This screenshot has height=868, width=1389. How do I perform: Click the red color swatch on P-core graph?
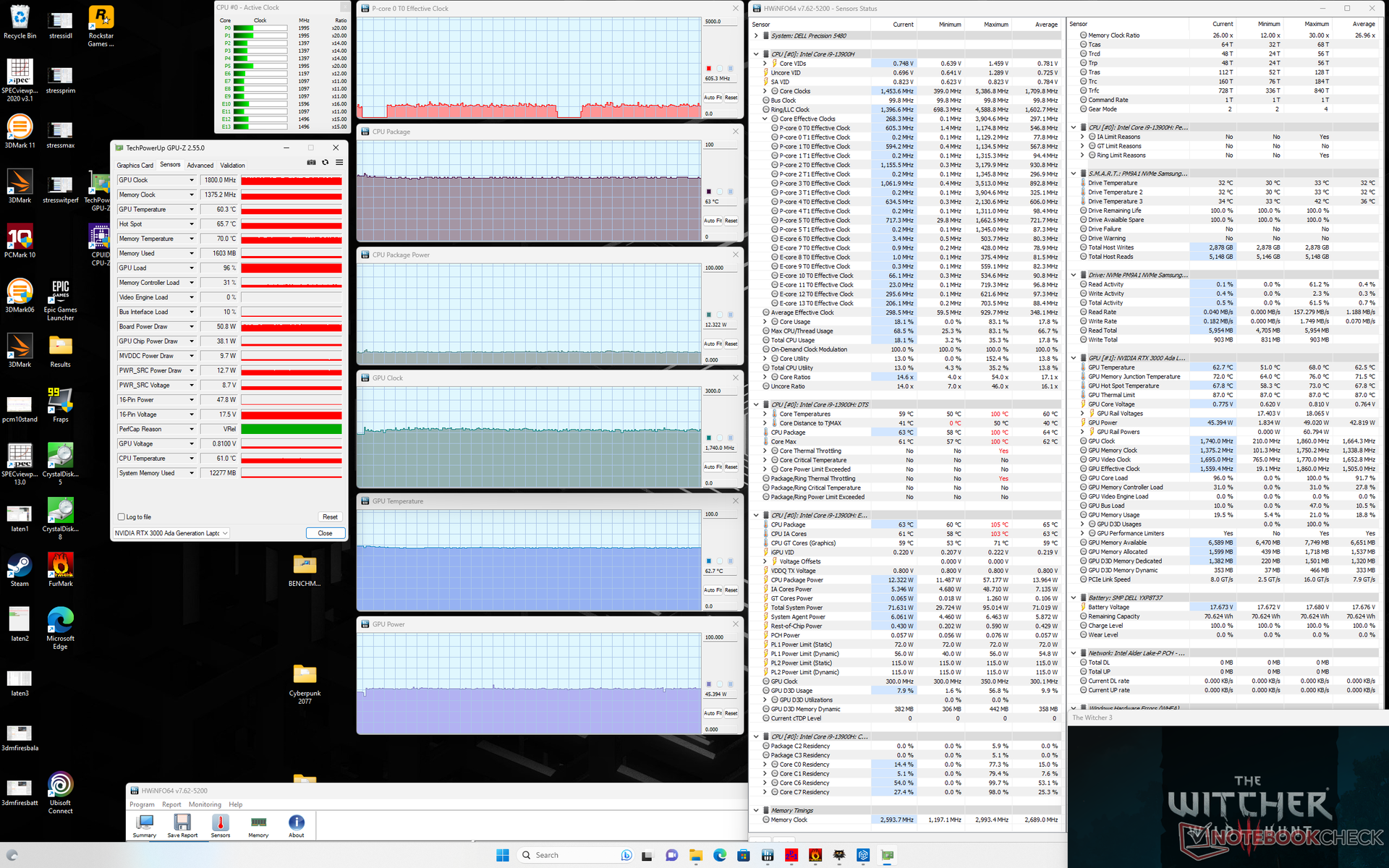tap(709, 69)
